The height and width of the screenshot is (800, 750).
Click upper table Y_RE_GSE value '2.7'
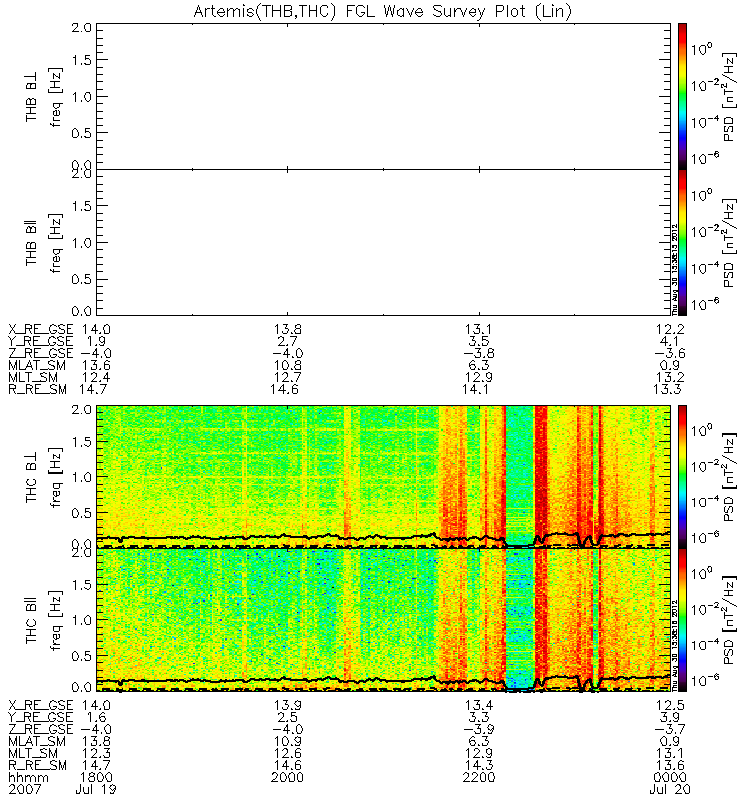point(288,341)
